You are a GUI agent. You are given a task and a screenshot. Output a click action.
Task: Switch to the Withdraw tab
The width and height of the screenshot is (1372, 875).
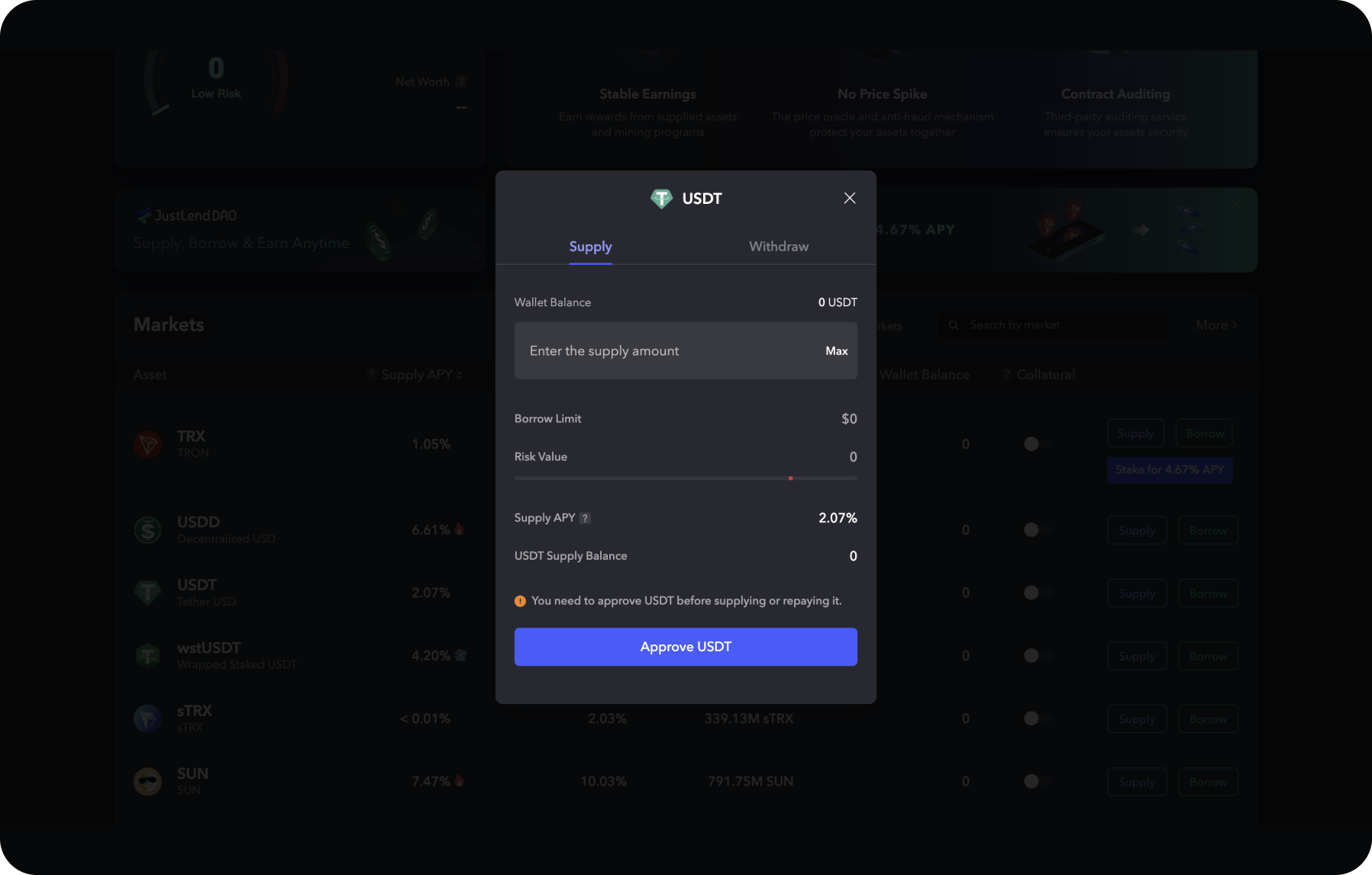tap(778, 246)
